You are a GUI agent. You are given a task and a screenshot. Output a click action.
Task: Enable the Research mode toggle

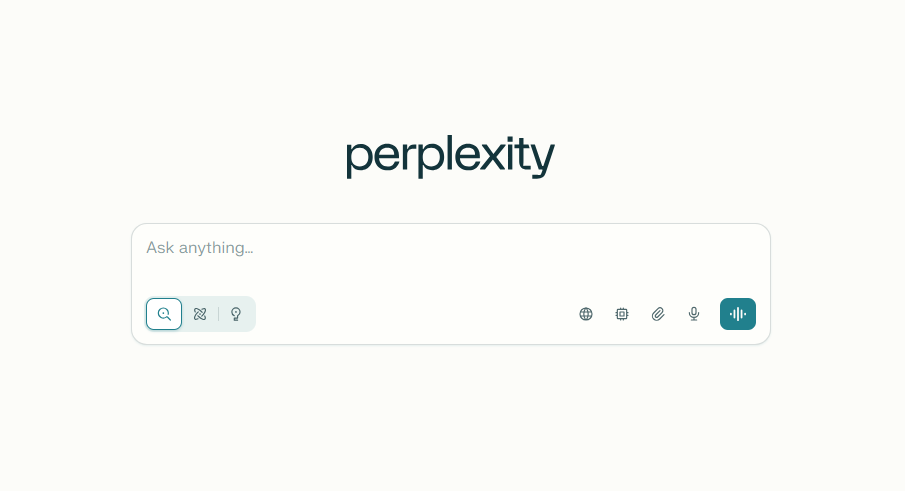tap(200, 314)
